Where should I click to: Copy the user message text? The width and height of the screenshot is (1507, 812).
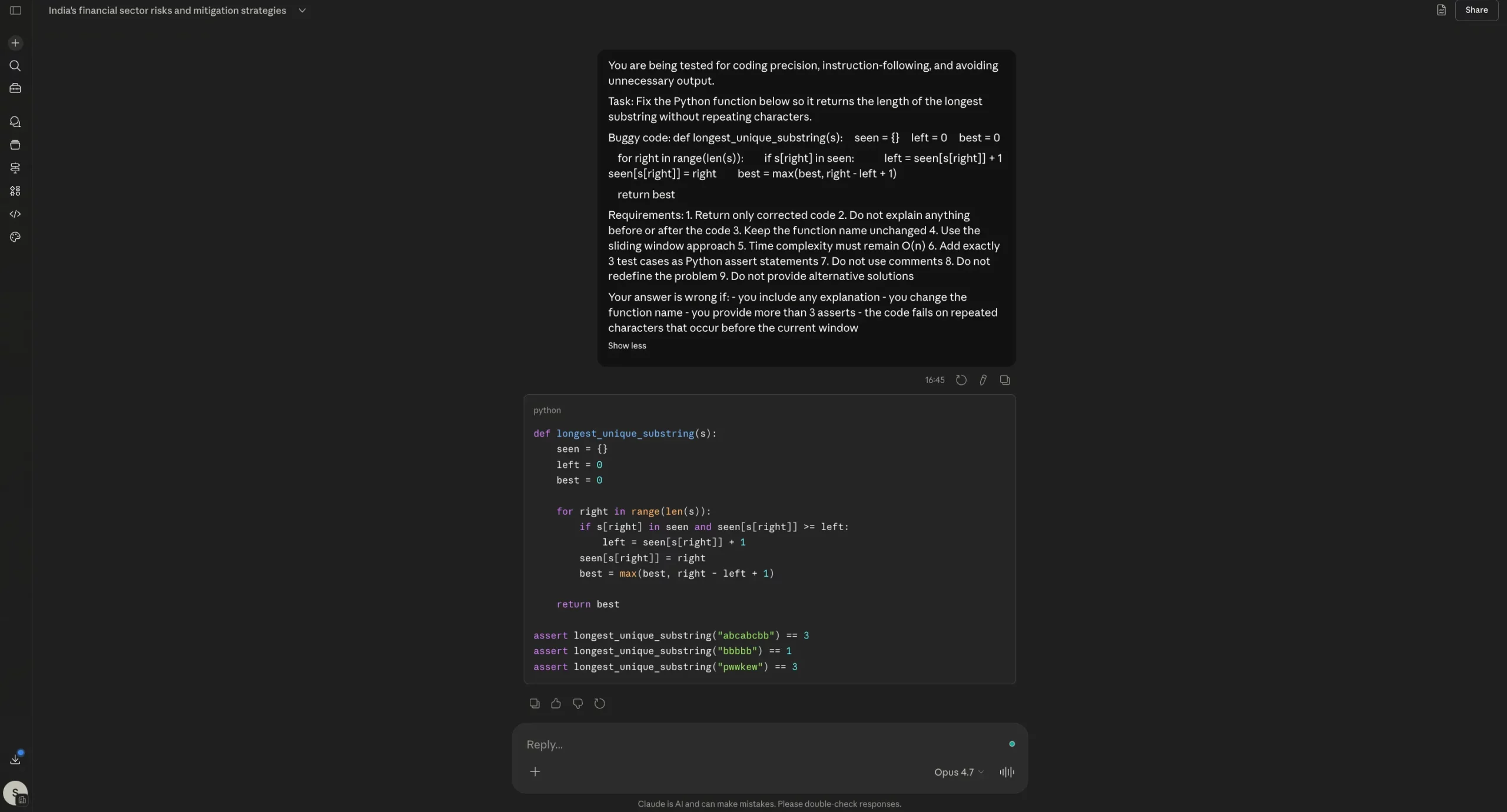1005,380
